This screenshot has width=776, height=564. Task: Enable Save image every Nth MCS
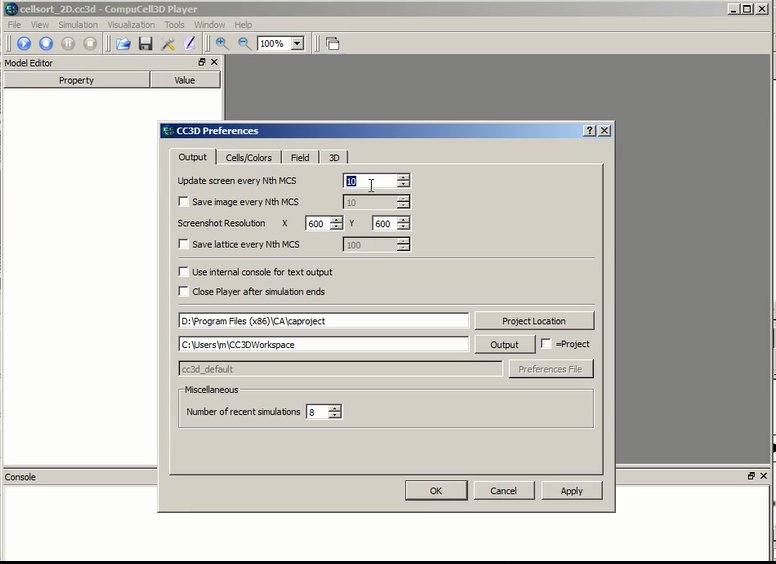point(183,202)
